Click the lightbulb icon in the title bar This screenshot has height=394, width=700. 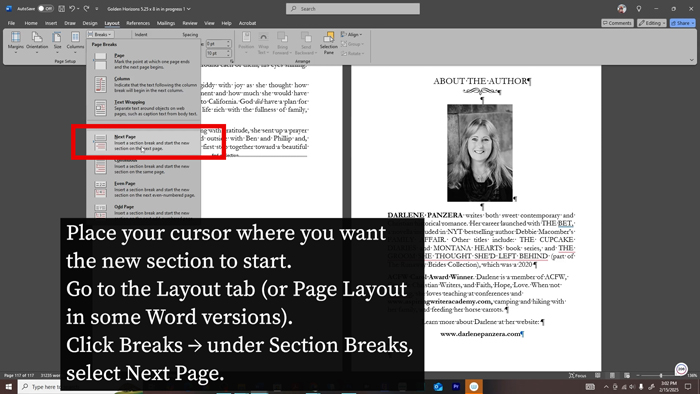(x=639, y=8)
